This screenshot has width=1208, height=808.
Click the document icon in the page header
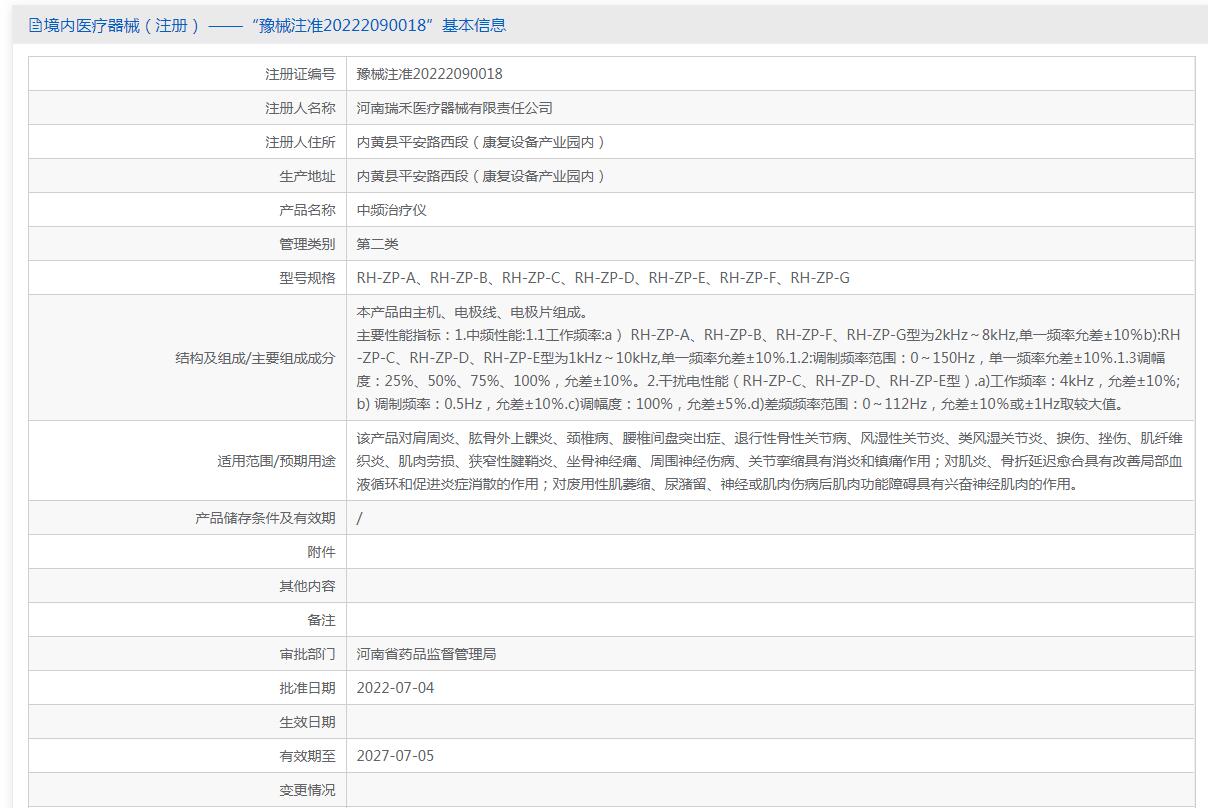click(35, 26)
